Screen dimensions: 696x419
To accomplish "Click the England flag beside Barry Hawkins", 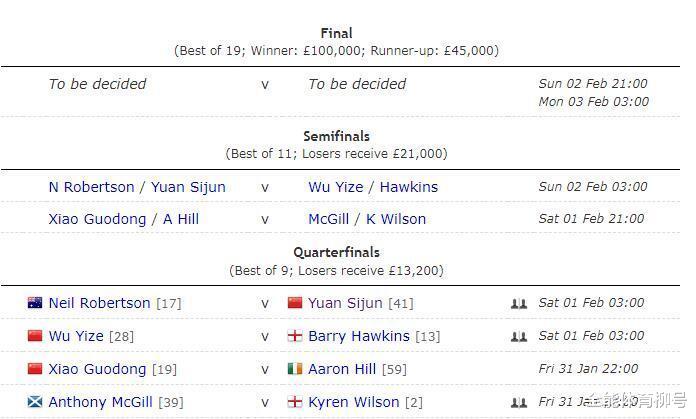I will pyautogui.click(x=295, y=336).
